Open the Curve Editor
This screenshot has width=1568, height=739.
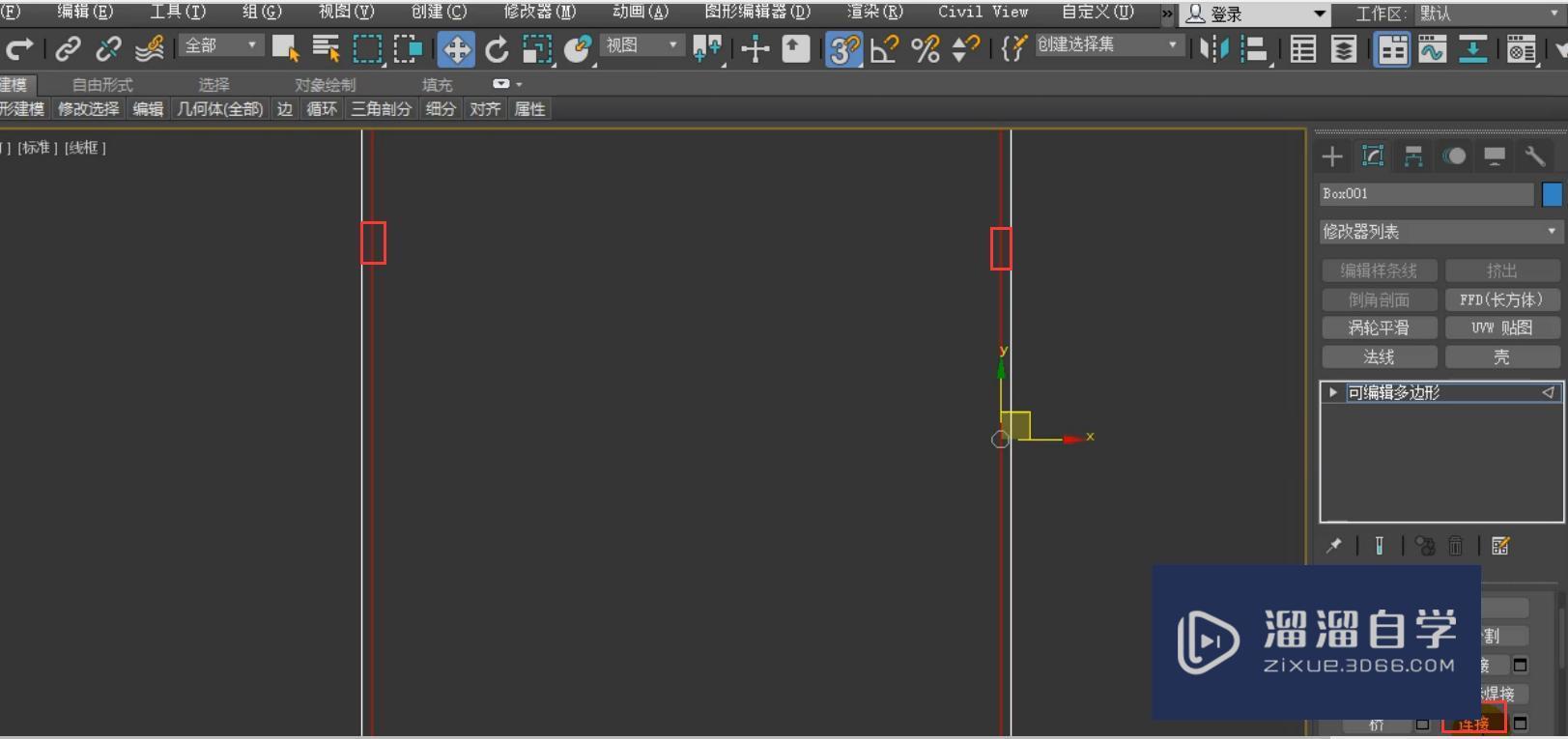pos(1432,48)
